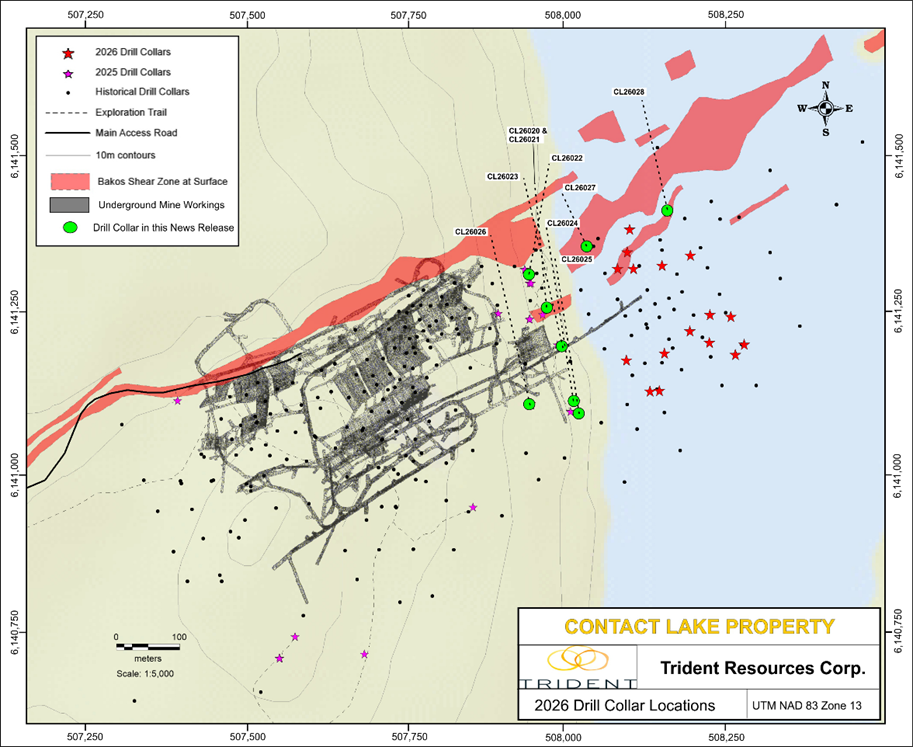Click the compass rose north arrow
913x747 pixels.
[x=825, y=108]
